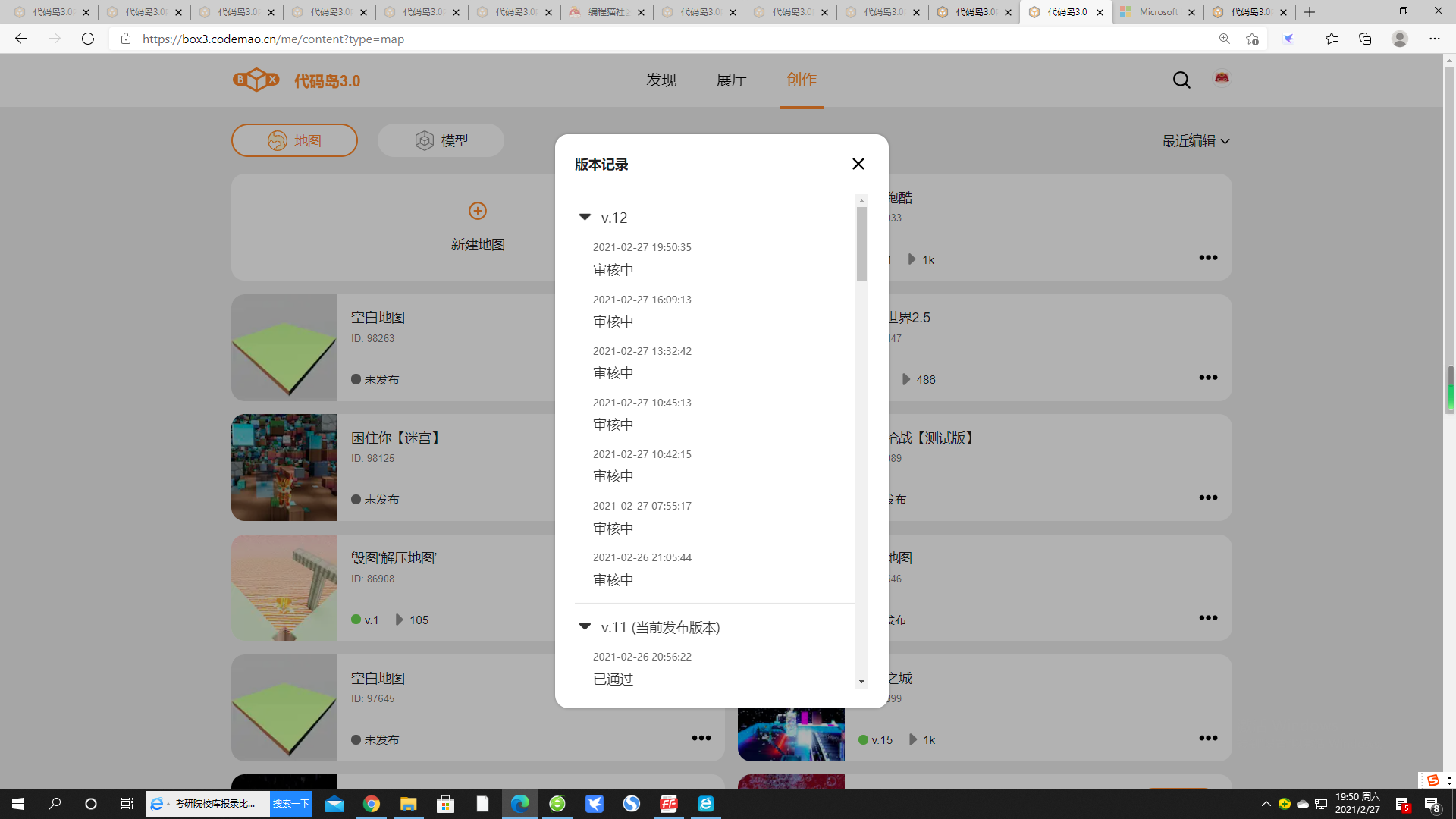Open the 毁图'解压地图' map thumbnail
This screenshot has width=1456, height=819.
pos(284,588)
